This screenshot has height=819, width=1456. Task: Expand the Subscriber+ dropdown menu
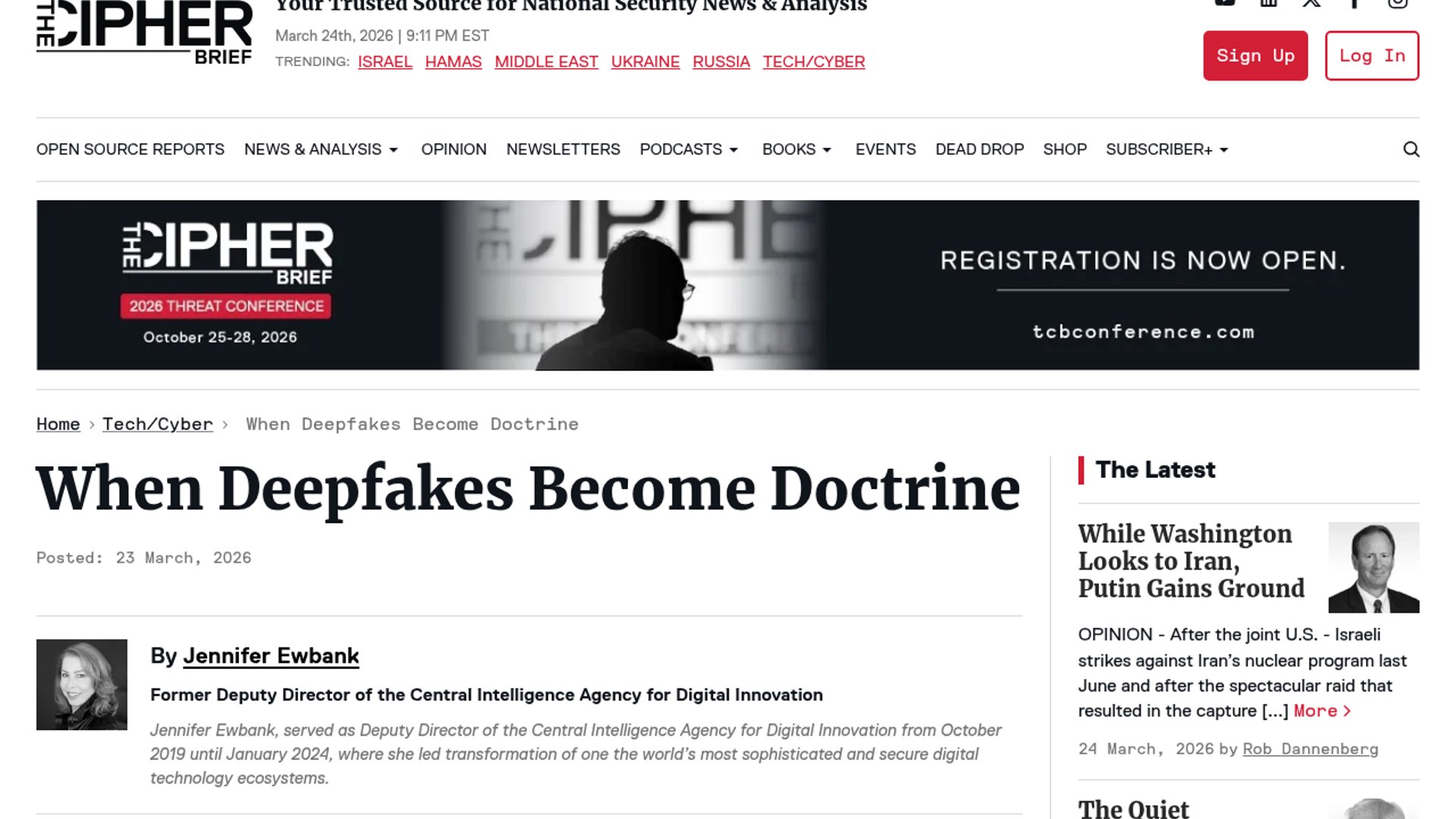[1167, 149]
